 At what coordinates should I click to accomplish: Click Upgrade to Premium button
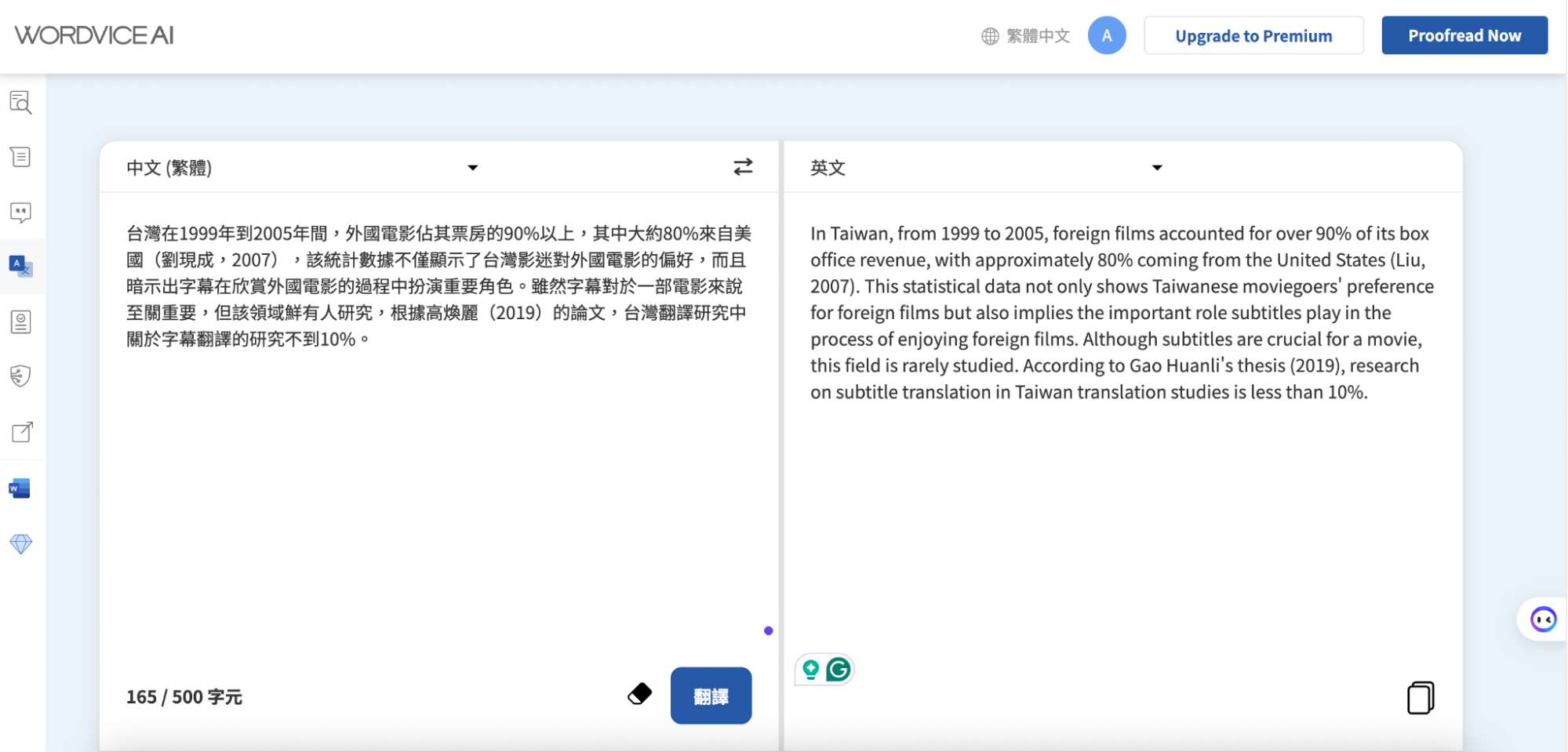1253,36
